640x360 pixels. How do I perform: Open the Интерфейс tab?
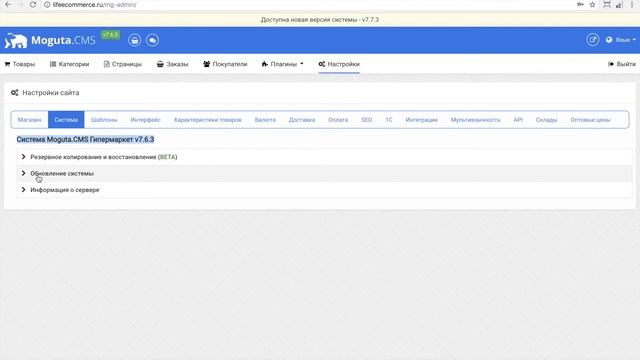[145, 120]
